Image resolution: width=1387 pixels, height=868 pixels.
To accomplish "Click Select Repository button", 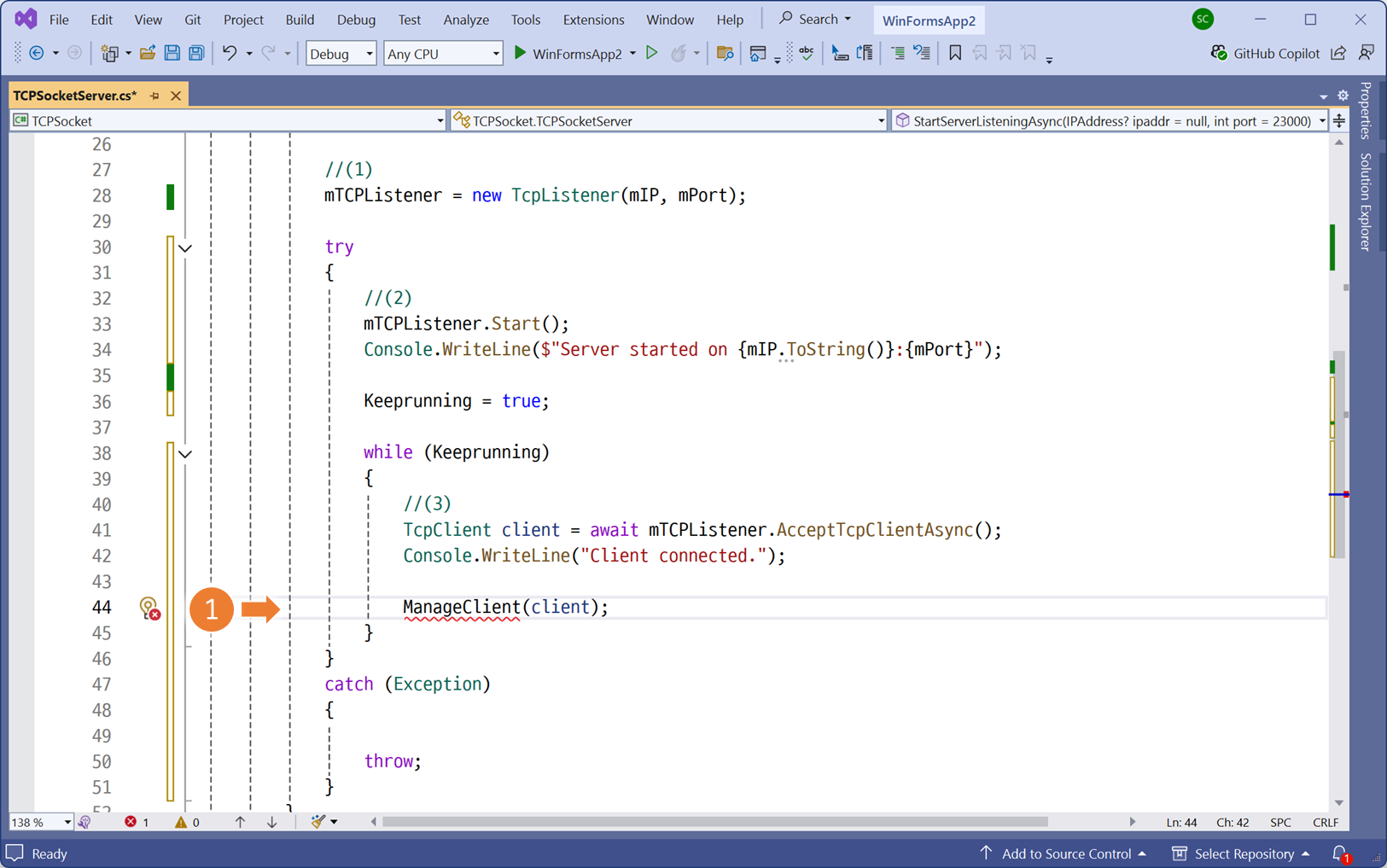I will tap(1241, 853).
